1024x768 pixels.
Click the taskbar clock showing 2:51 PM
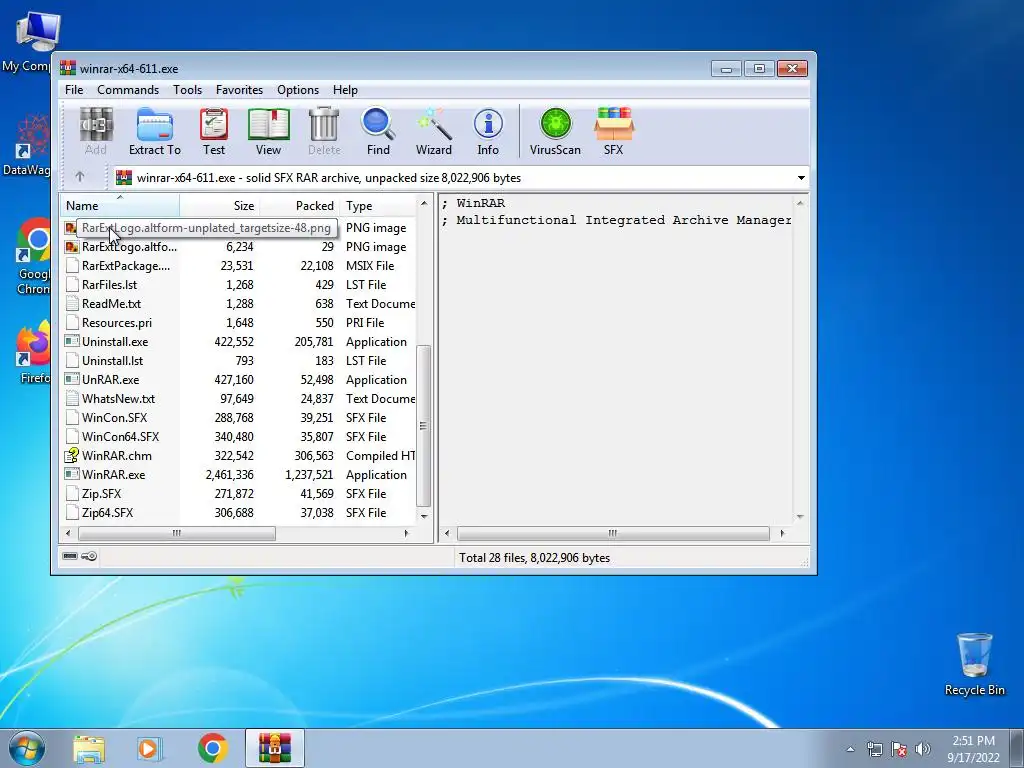point(973,749)
